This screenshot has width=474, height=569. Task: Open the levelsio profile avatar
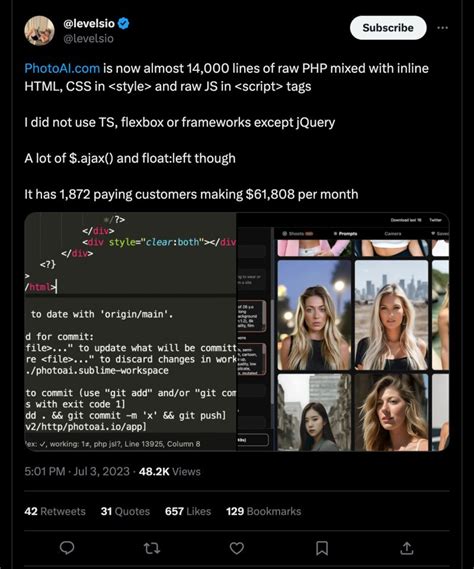39,30
